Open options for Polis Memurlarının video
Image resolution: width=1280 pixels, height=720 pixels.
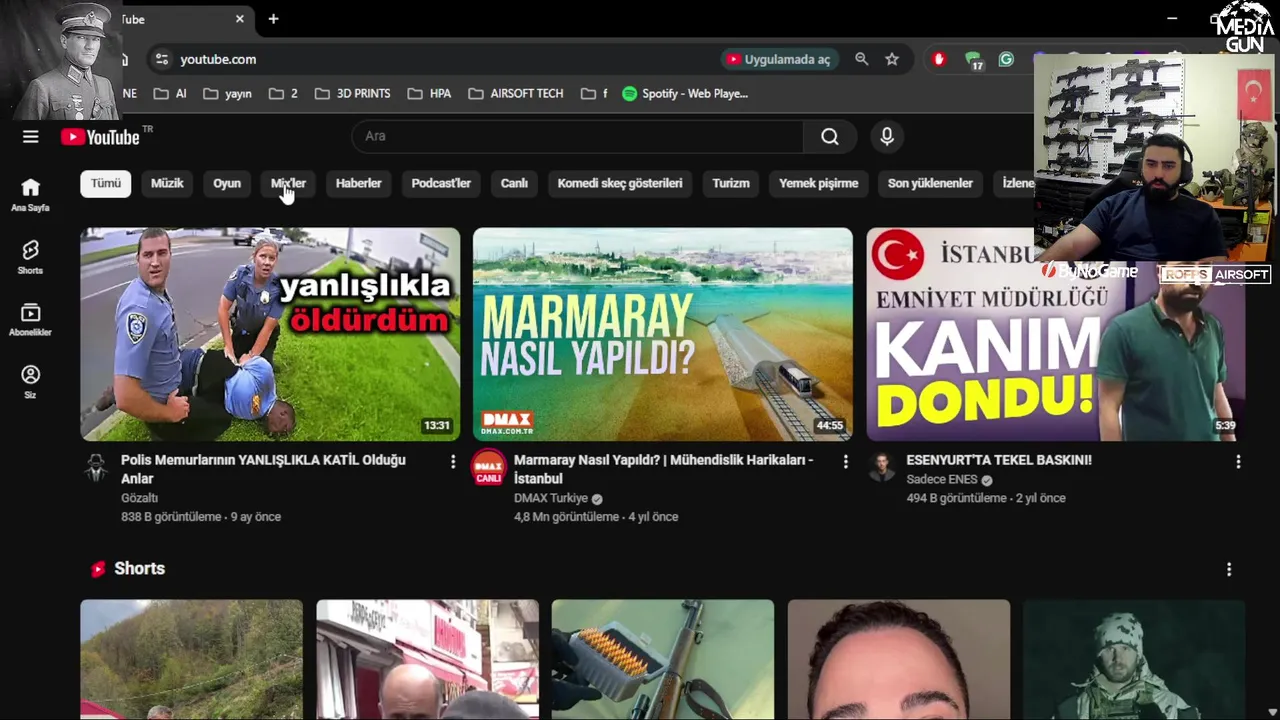pyautogui.click(x=452, y=461)
